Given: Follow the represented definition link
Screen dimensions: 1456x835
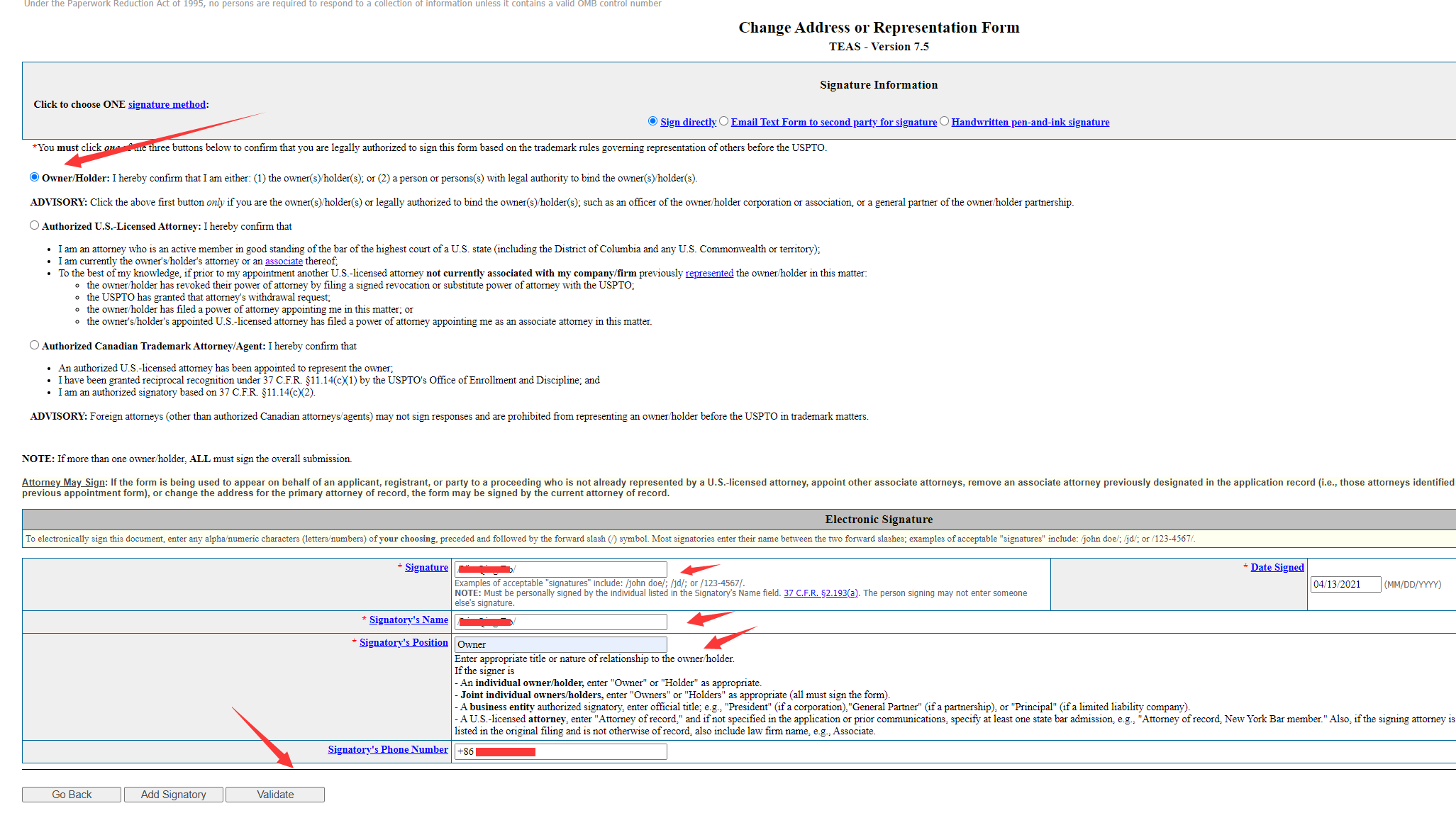Looking at the screenshot, I should click(709, 273).
